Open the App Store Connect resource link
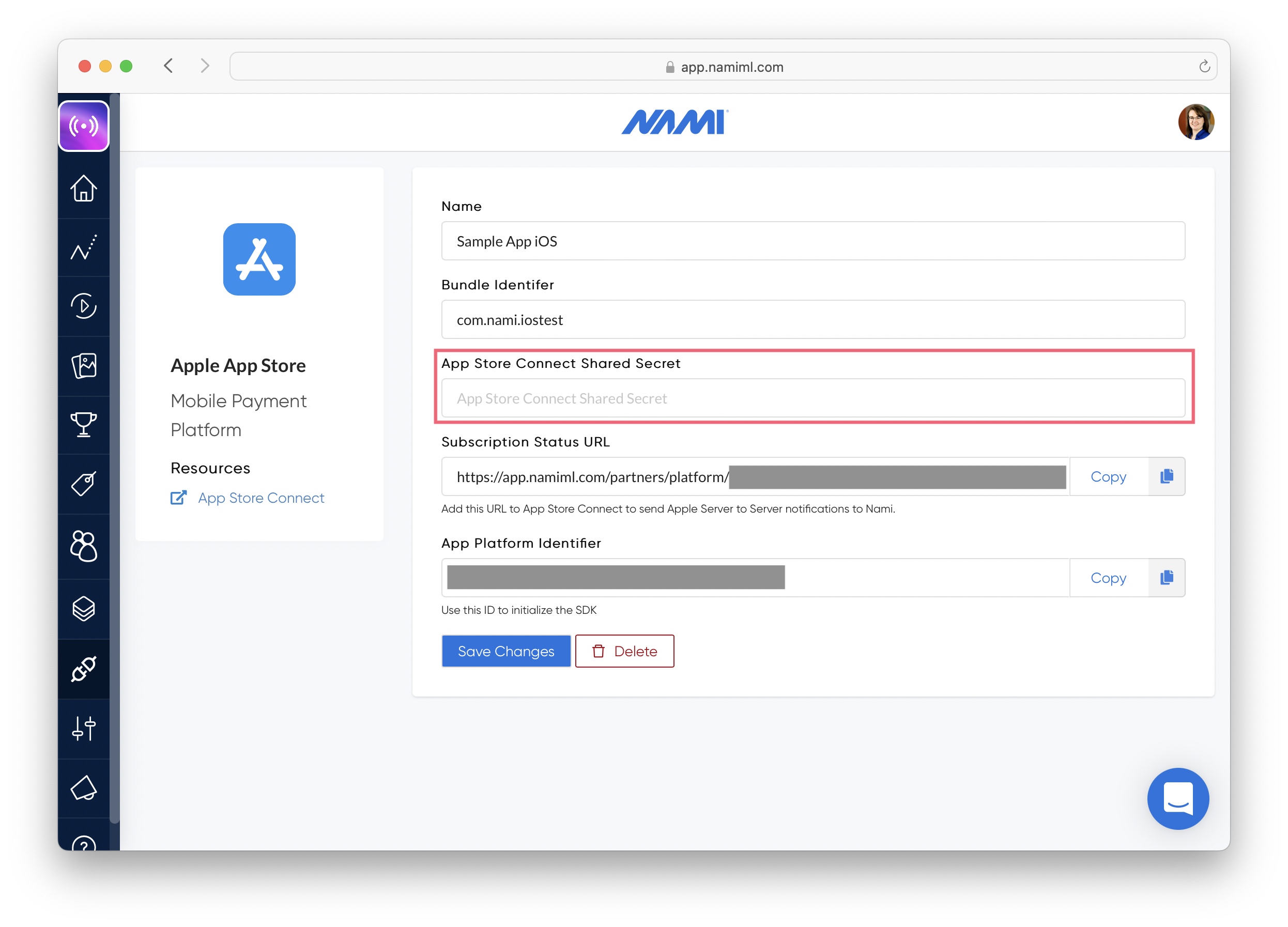1288x927 pixels. tap(260, 498)
